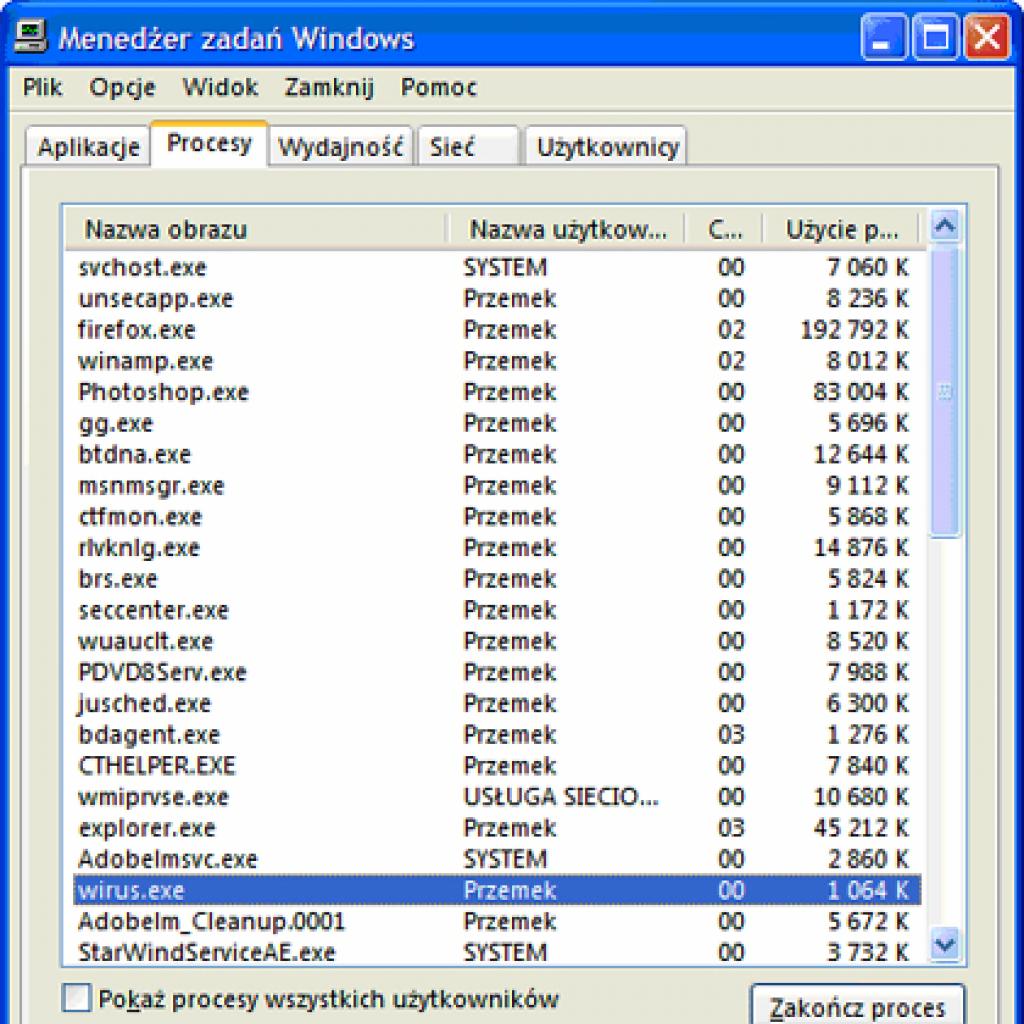Open the Sieć tab
Viewport: 1024px width, 1024px height.
[468, 146]
